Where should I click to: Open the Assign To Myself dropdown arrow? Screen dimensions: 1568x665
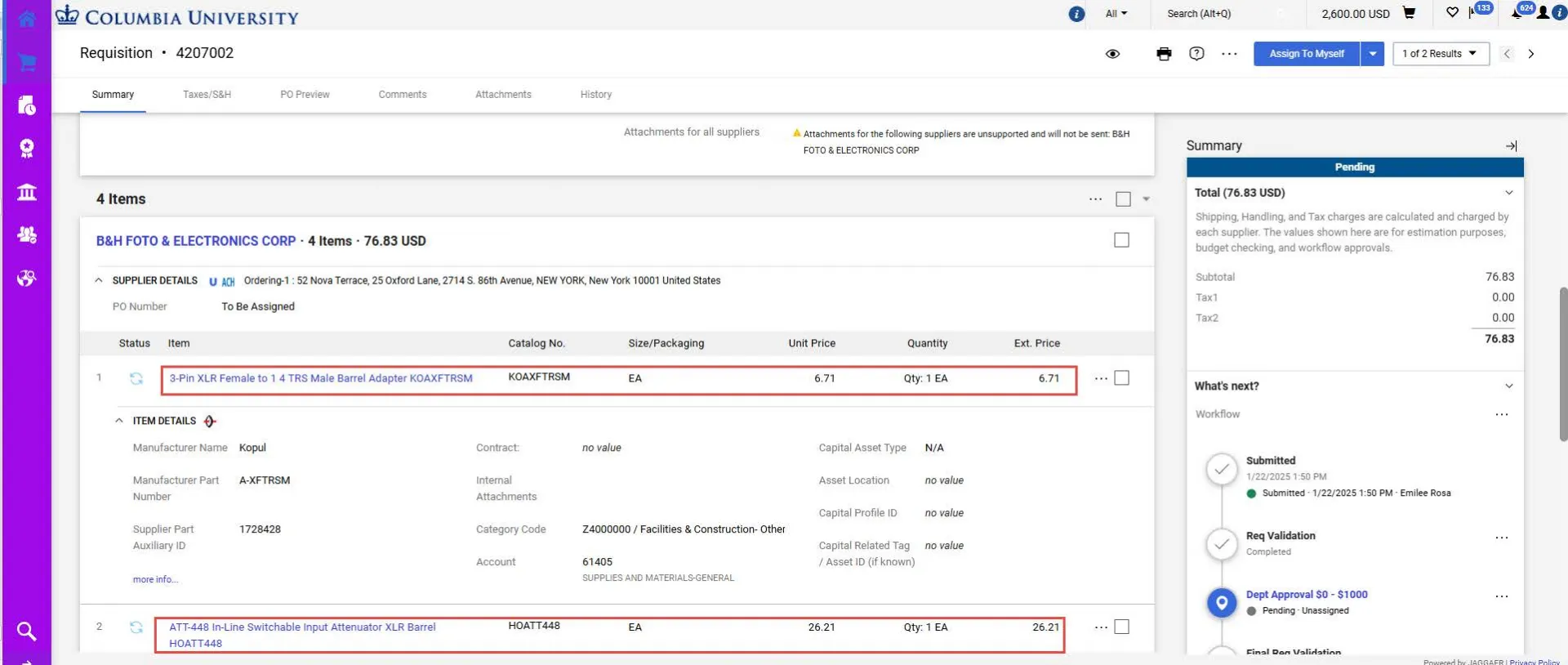[1373, 54]
